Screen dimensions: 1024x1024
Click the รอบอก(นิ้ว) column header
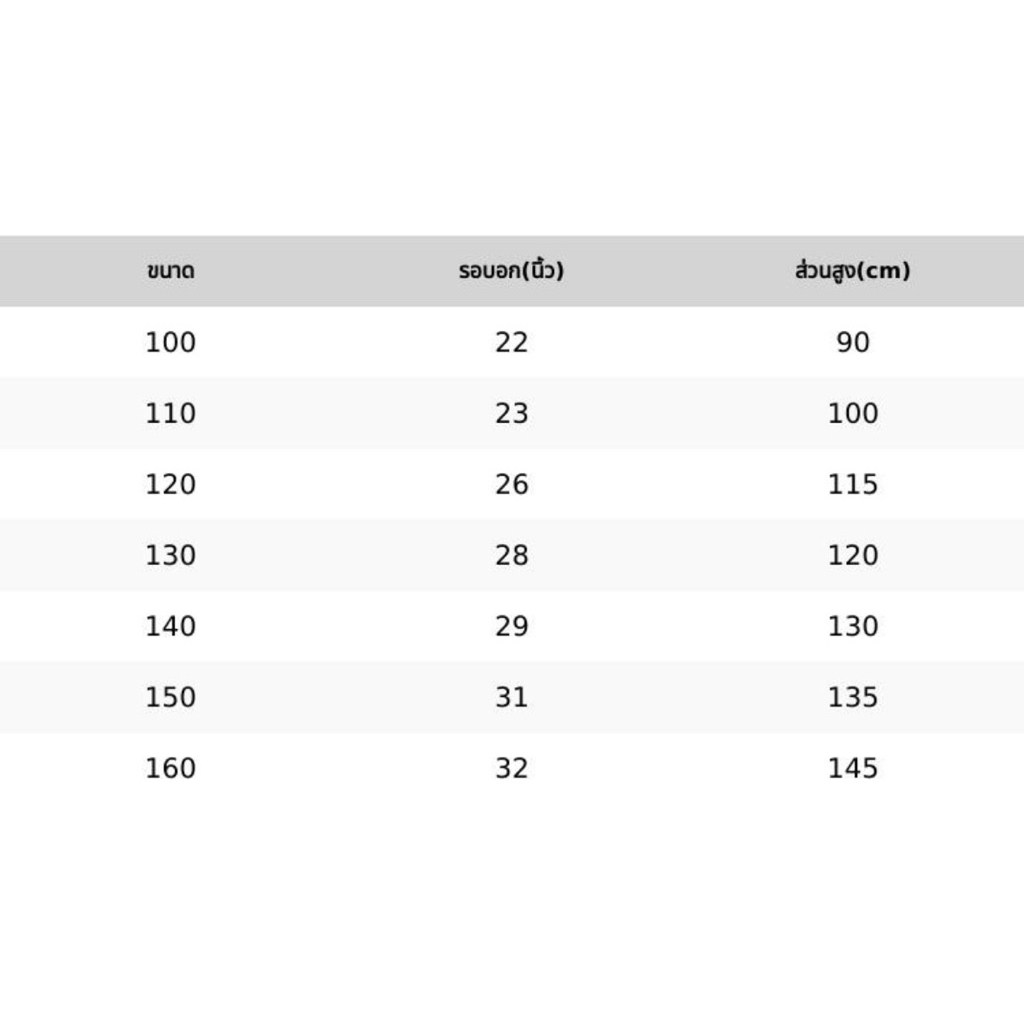pos(511,270)
